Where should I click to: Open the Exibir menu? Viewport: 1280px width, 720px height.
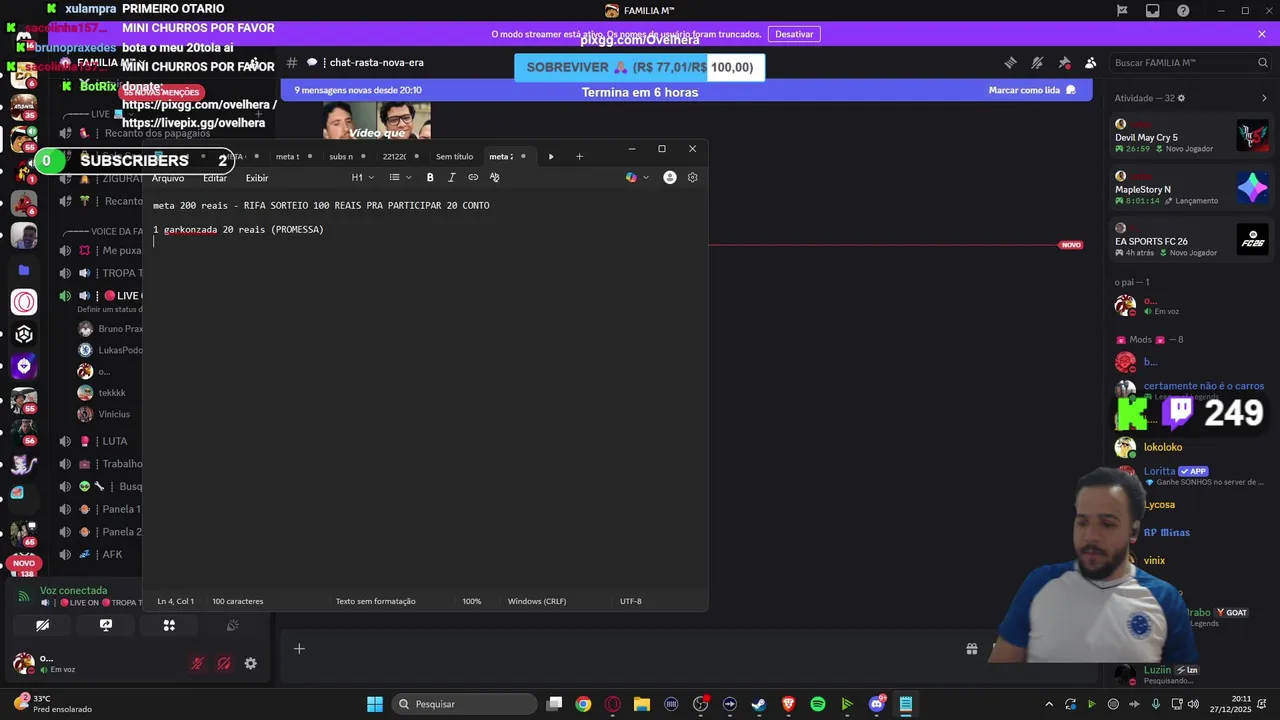coord(257,178)
